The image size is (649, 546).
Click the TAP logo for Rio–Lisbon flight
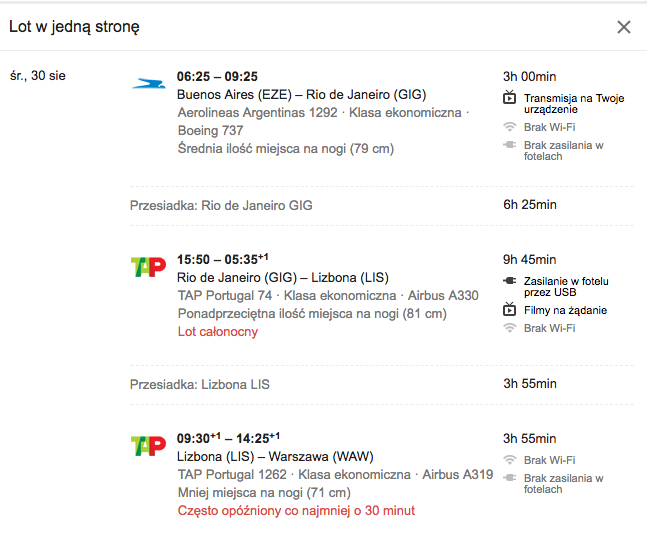(x=148, y=267)
